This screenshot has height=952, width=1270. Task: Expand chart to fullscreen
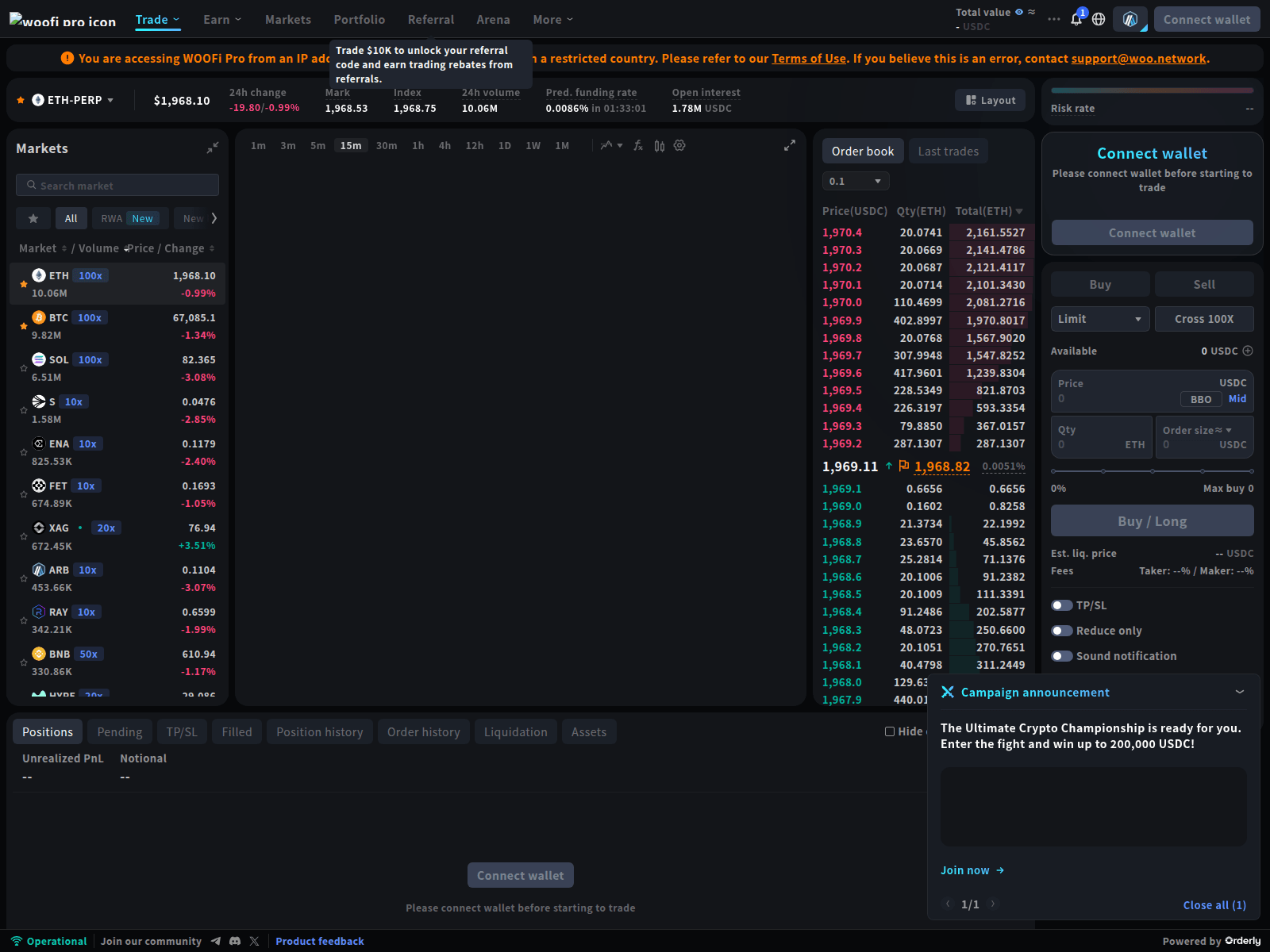(x=789, y=145)
